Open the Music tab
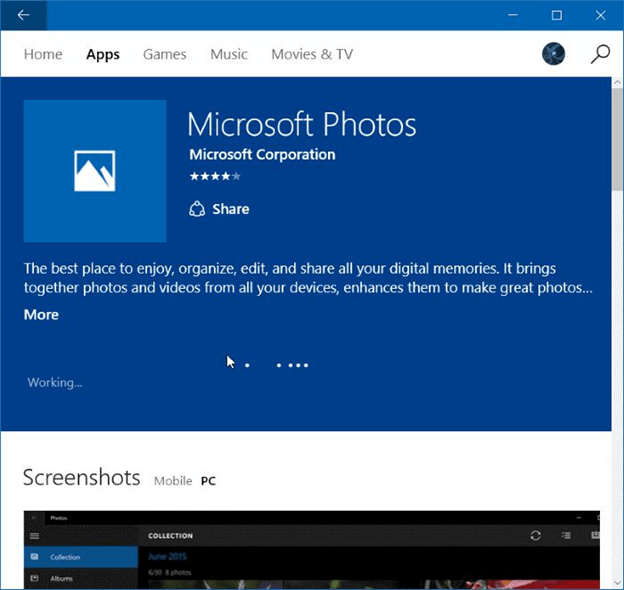The width and height of the screenshot is (624, 590). [x=229, y=54]
